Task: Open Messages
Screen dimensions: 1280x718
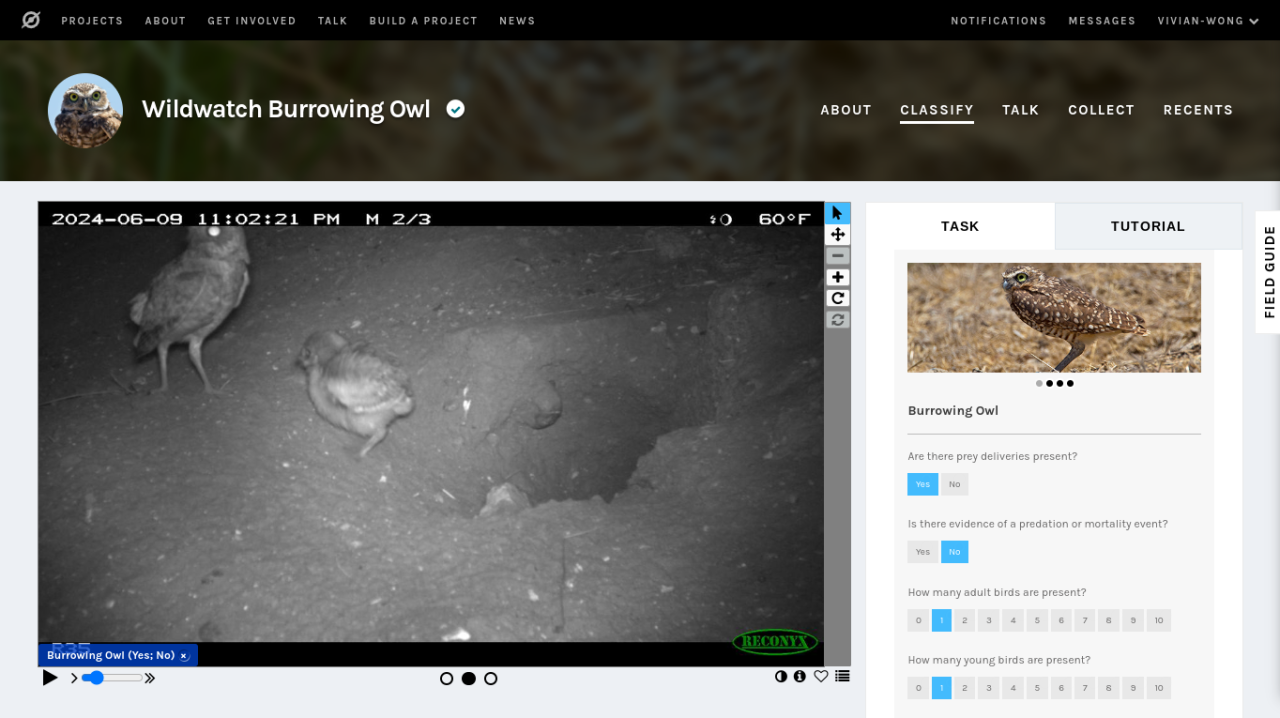Action: (x=1102, y=20)
